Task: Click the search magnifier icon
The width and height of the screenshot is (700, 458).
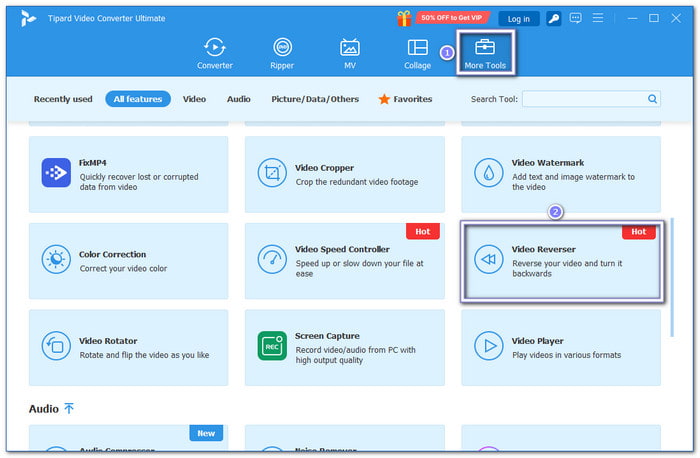Action: pyautogui.click(x=652, y=99)
